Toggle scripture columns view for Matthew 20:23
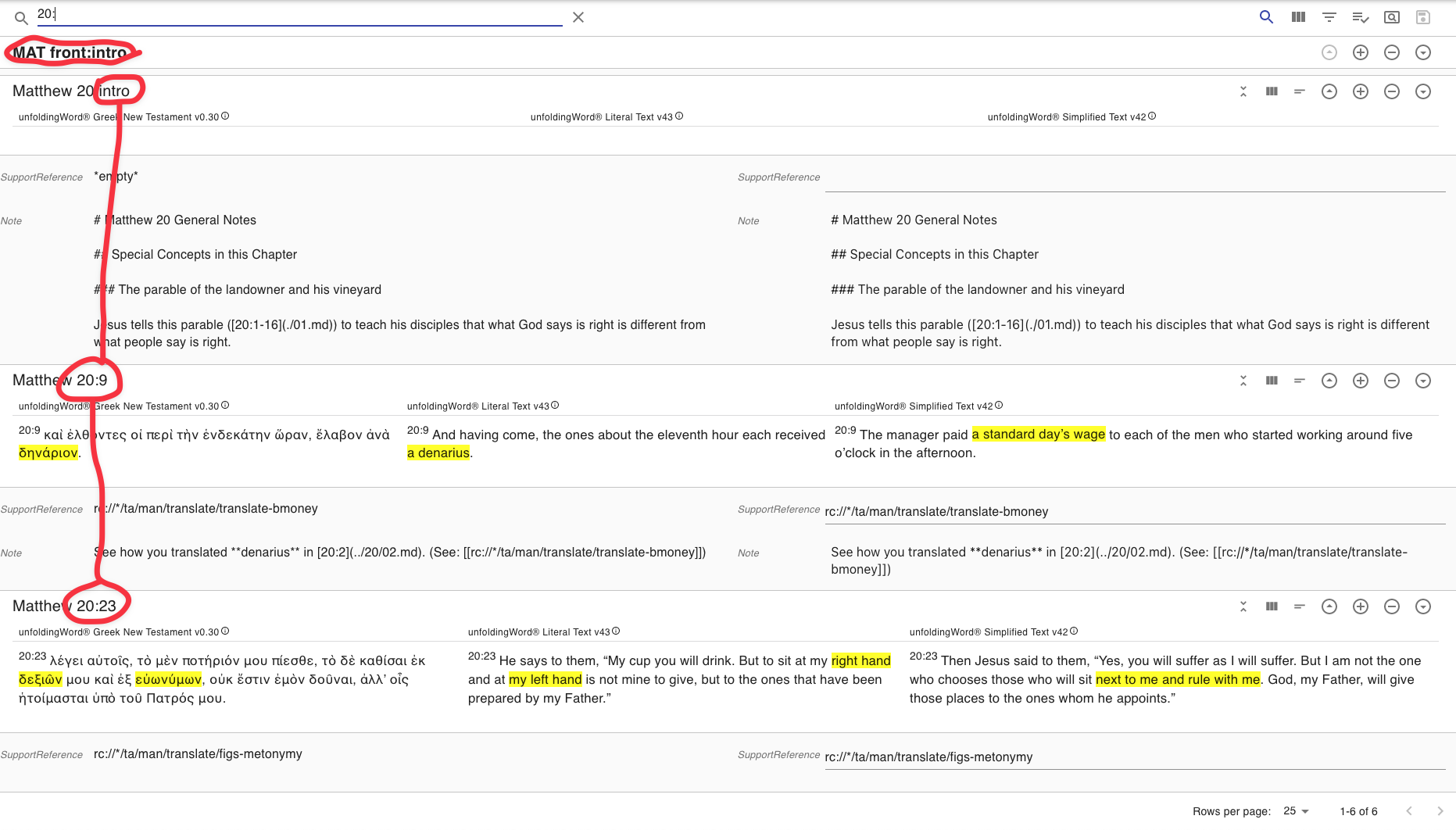The height and width of the screenshot is (830, 1456). click(x=1272, y=606)
